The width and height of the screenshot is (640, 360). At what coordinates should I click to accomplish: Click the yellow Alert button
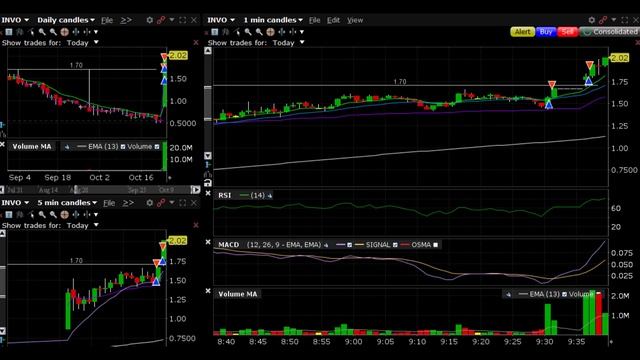522,32
